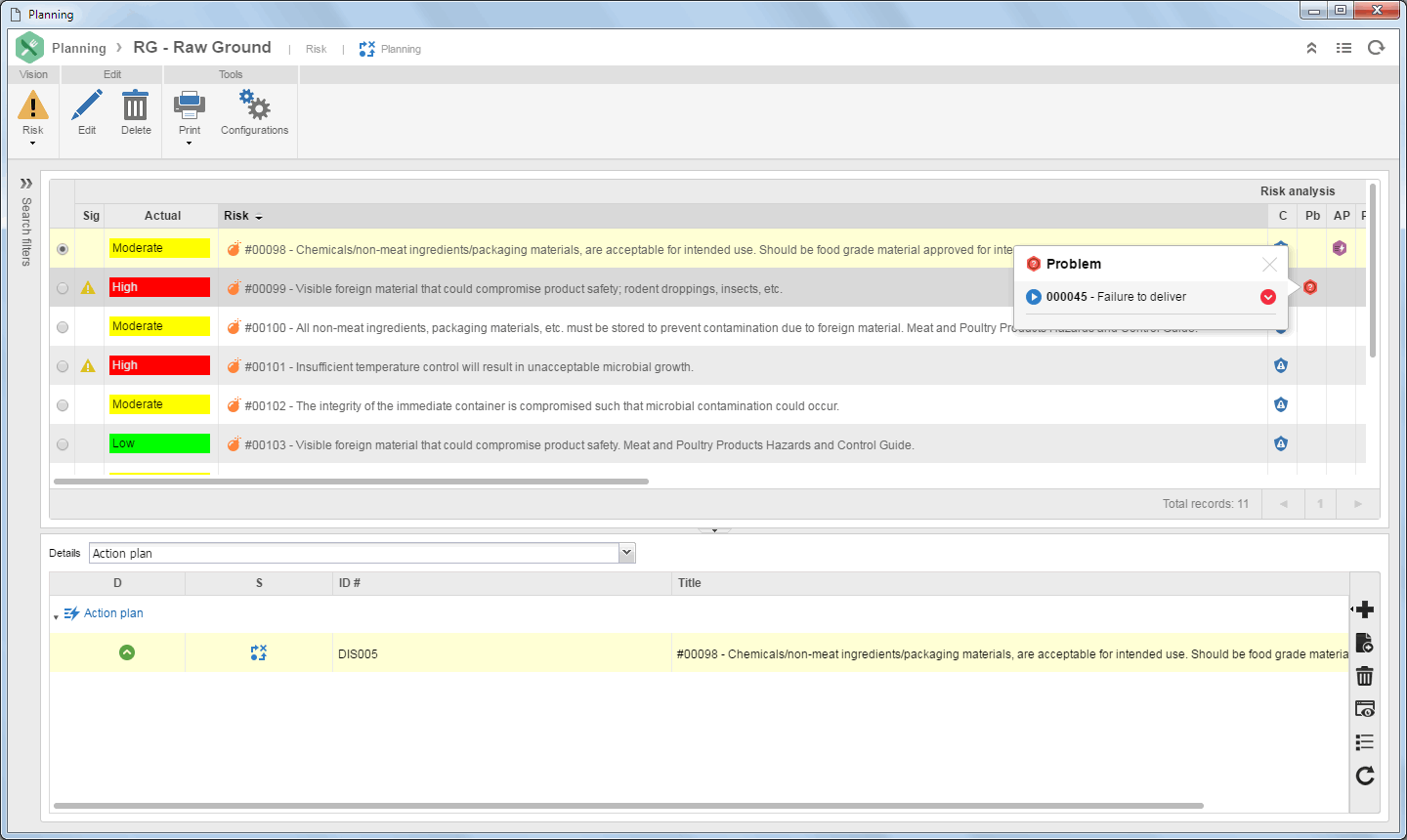This screenshot has height=840, width=1407.
Task: Click the Low green level cell
Action: [x=160, y=443]
